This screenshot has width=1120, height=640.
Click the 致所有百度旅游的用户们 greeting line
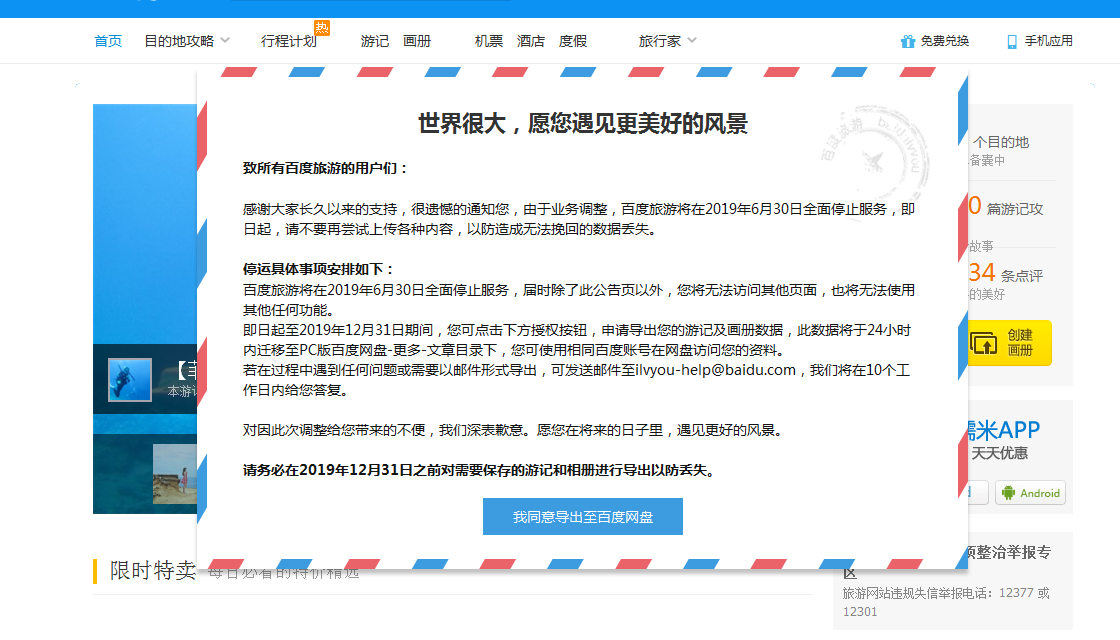(x=326, y=169)
